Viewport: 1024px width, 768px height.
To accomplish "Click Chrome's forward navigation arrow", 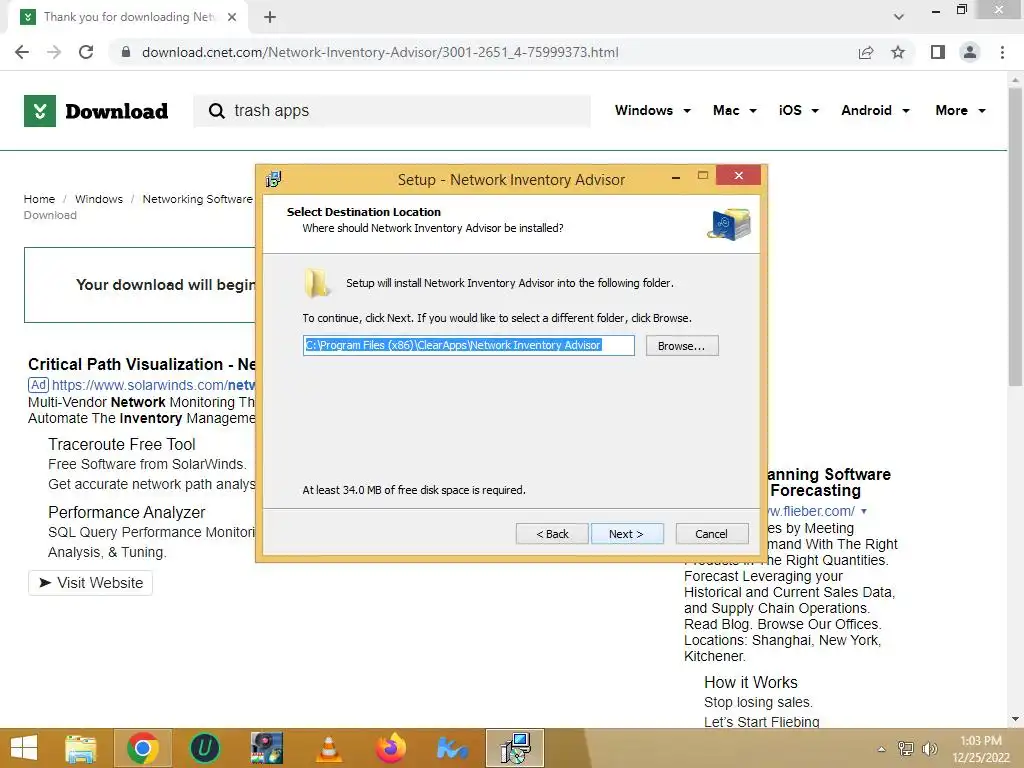I will coord(54,52).
